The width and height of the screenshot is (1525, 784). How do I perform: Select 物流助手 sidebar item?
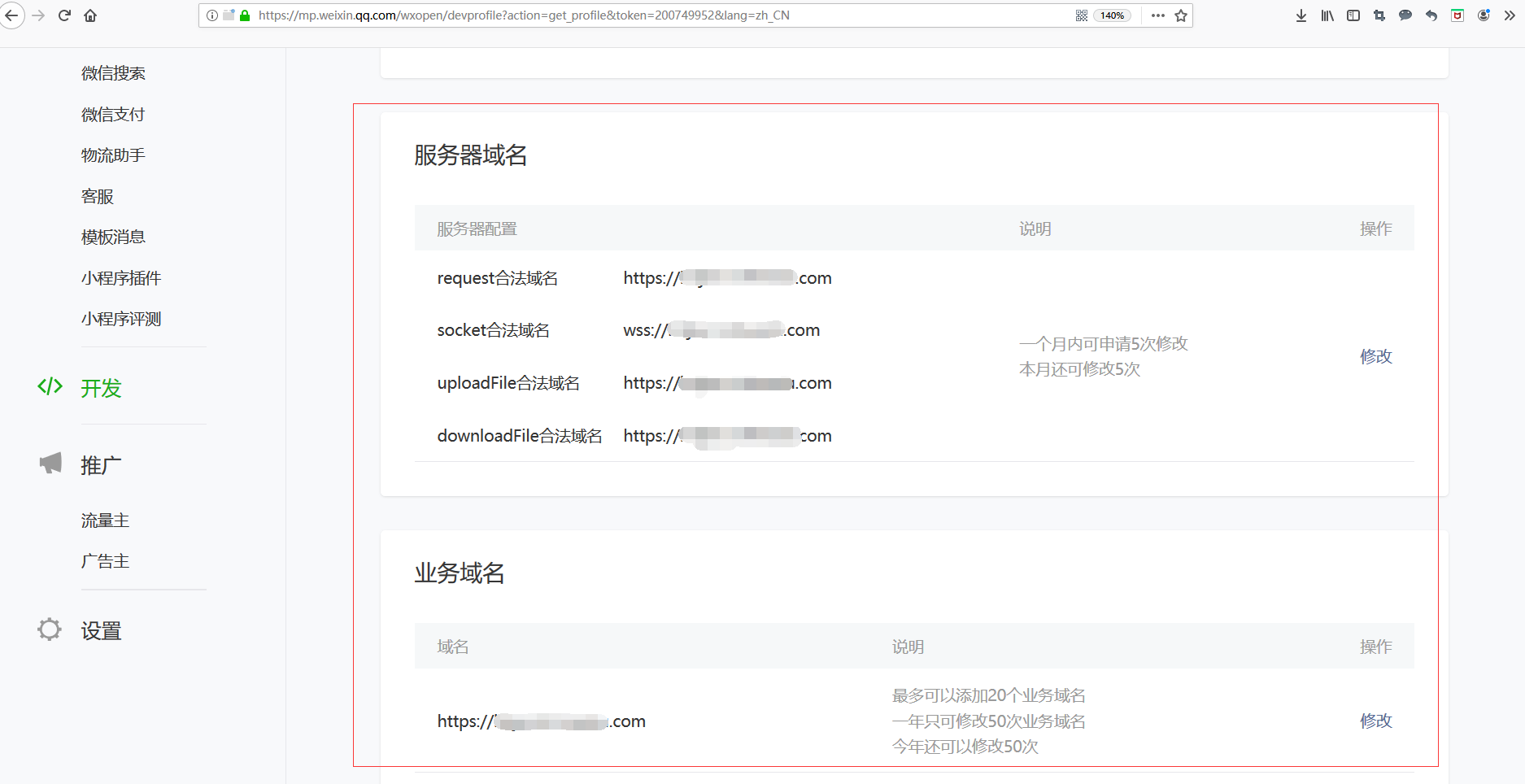(113, 155)
